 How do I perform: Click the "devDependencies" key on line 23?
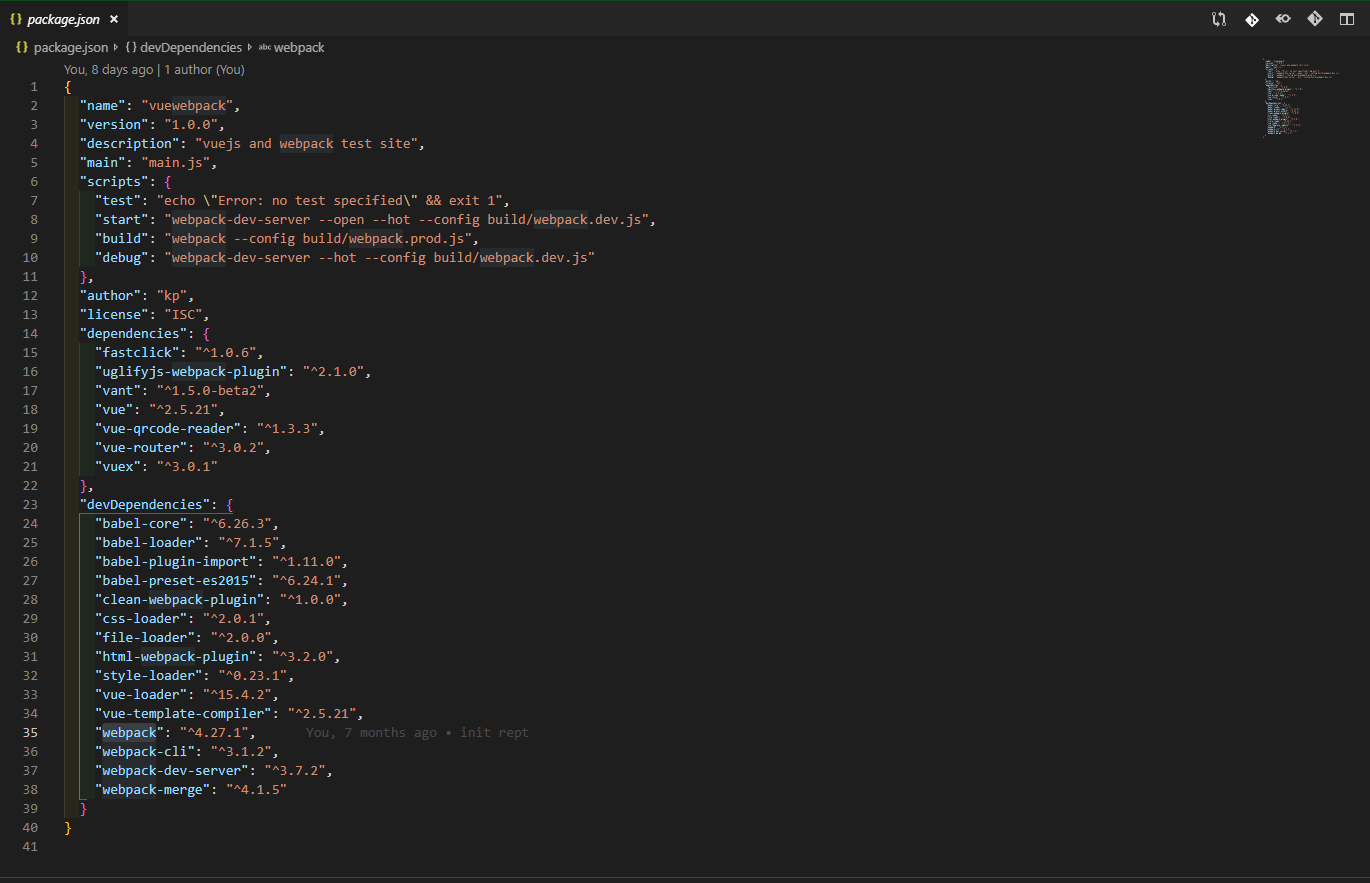(x=145, y=505)
